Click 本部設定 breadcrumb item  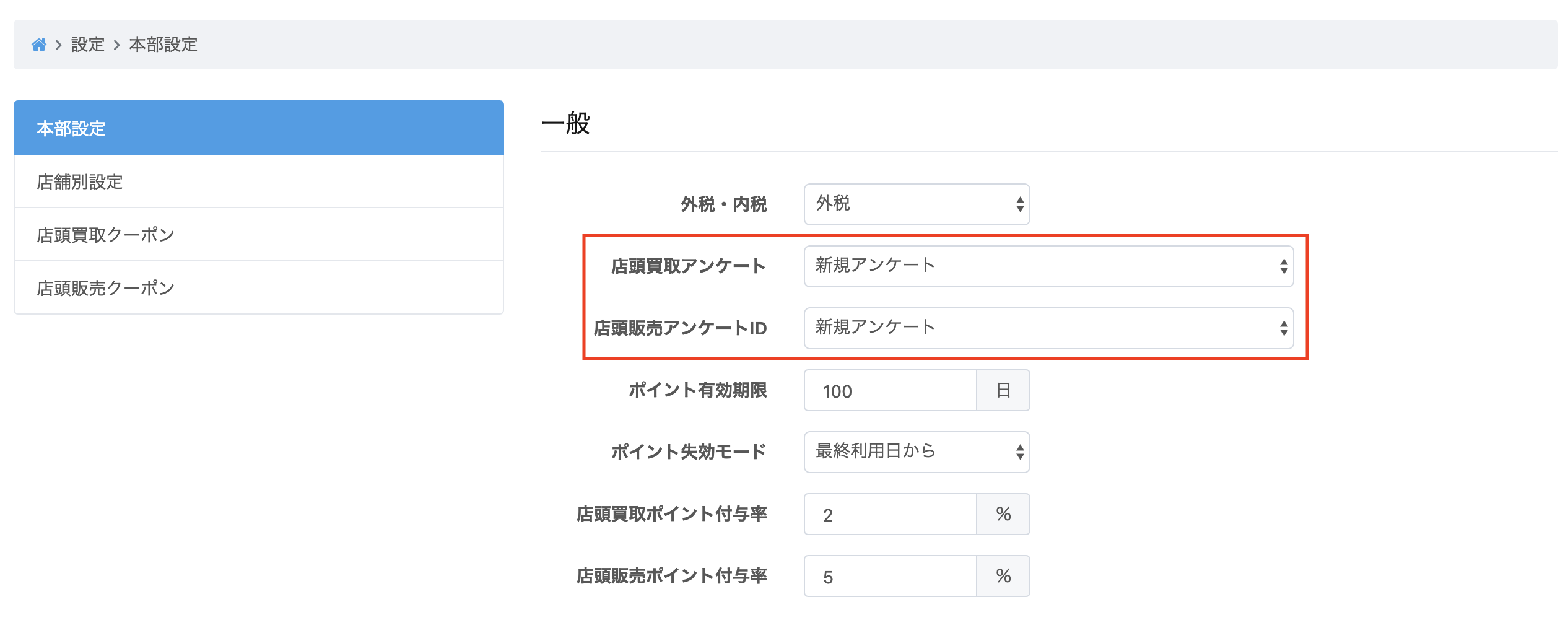(163, 45)
